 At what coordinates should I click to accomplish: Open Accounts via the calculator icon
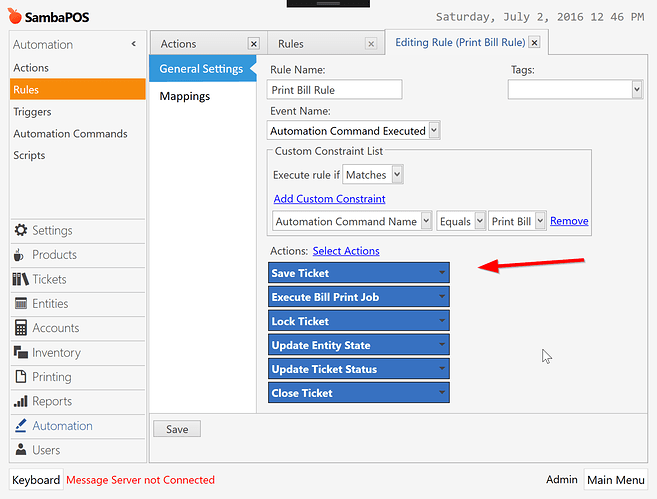[x=21, y=328]
